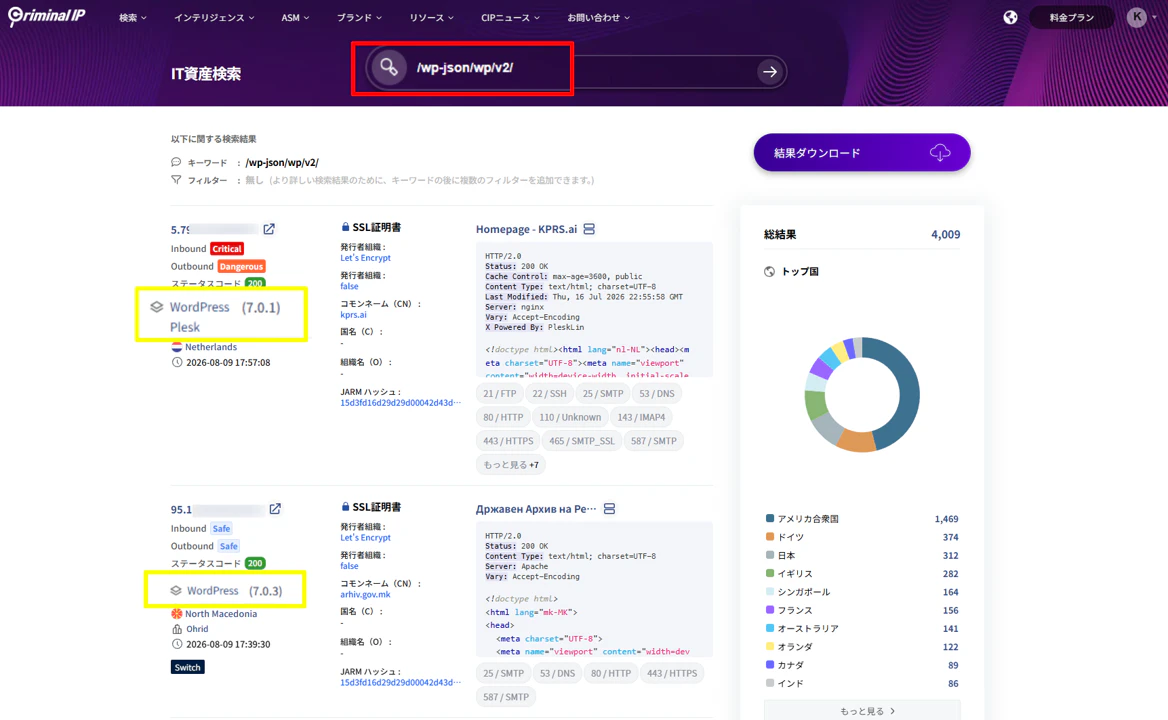Image resolution: width=1168 pixels, height=720 pixels.
Task: Click the 結果ダウンロード button
Action: point(862,153)
